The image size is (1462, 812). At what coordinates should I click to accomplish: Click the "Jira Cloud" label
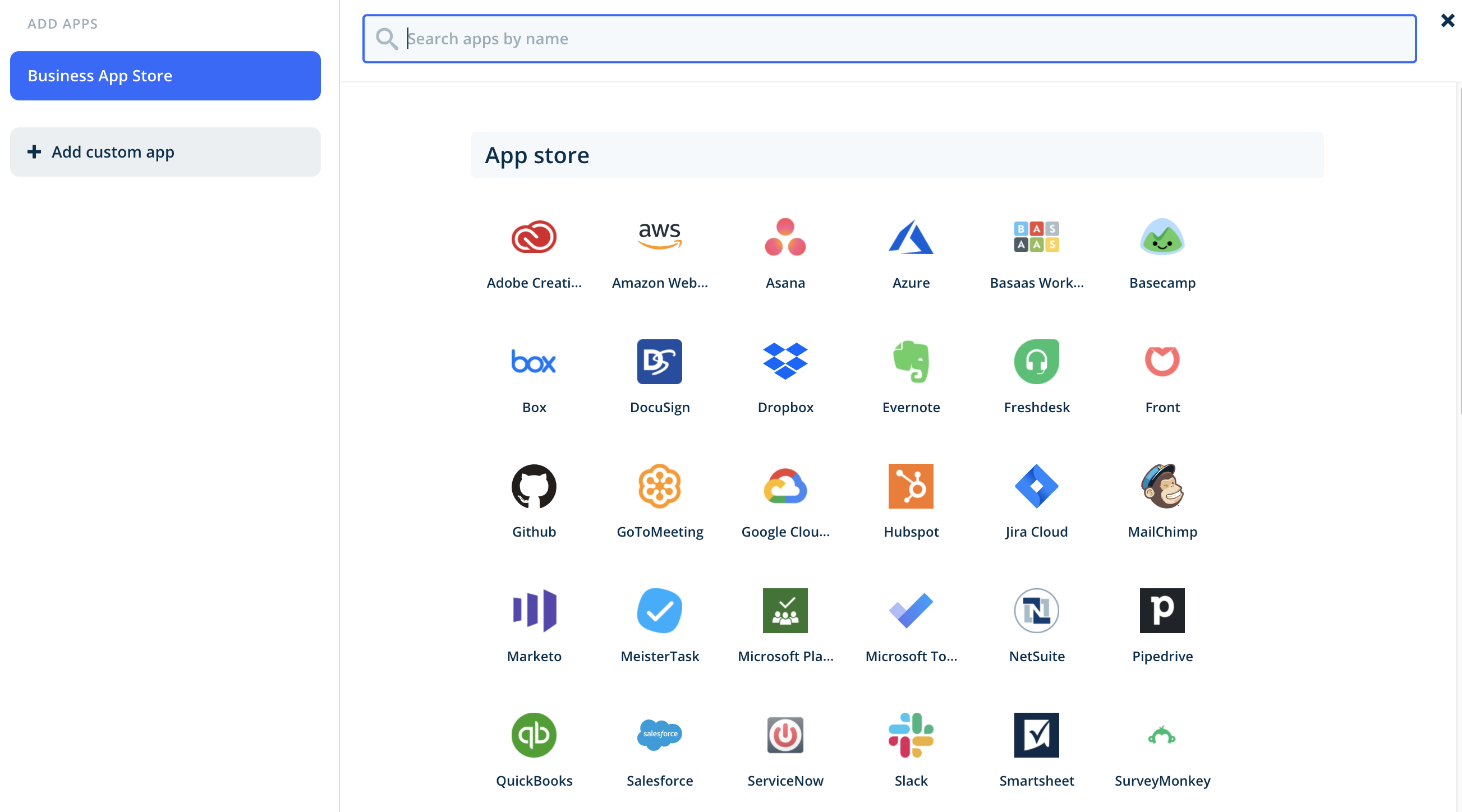coord(1036,532)
